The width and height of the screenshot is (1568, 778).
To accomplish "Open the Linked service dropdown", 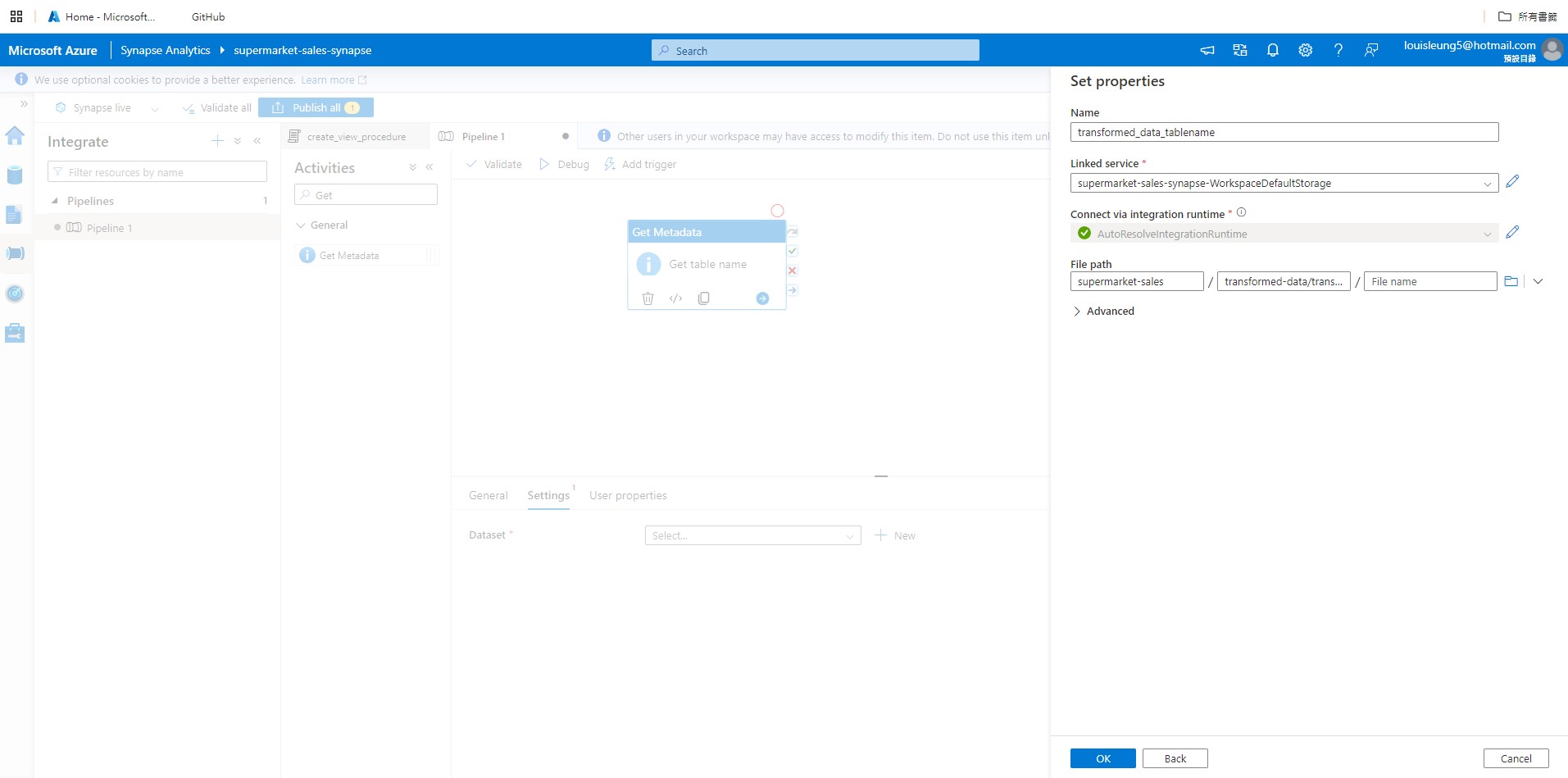I will (x=1486, y=183).
